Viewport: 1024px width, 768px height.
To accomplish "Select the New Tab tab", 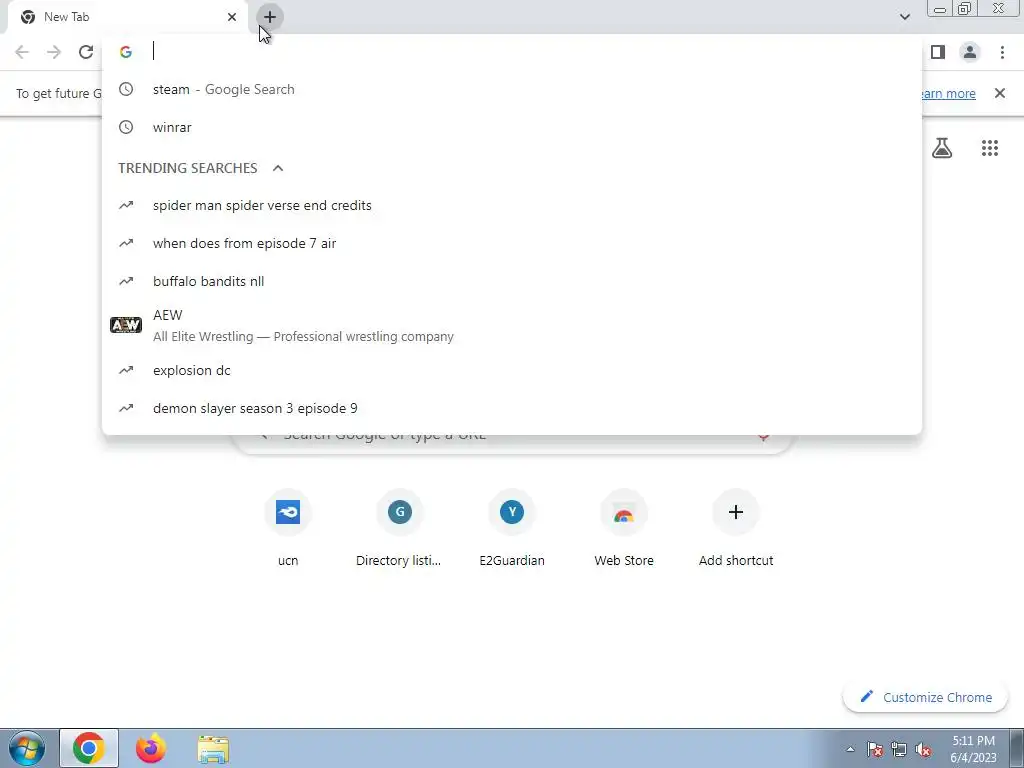I will 127,17.
